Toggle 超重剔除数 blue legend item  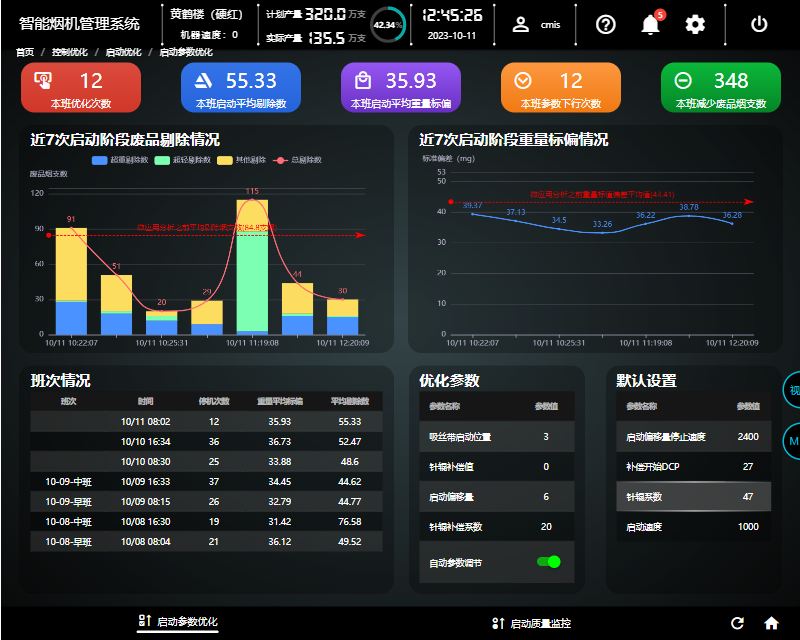(120, 160)
